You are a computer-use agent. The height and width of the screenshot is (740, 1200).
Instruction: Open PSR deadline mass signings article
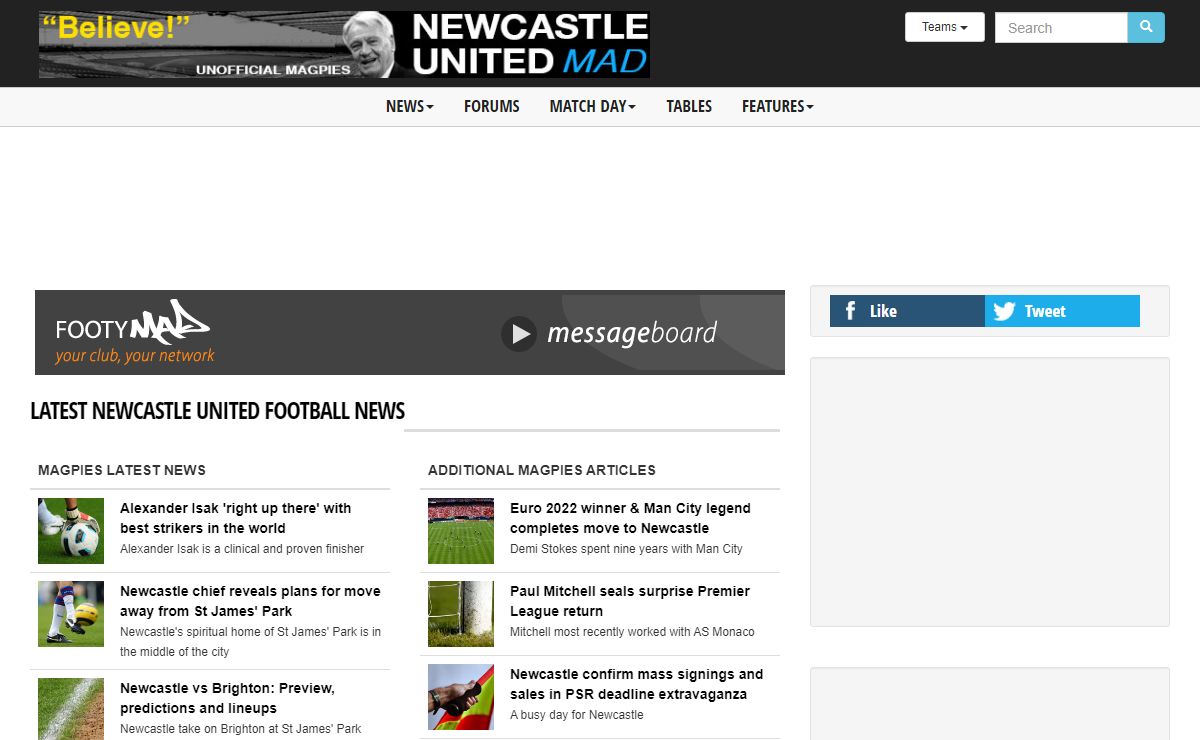coord(636,684)
